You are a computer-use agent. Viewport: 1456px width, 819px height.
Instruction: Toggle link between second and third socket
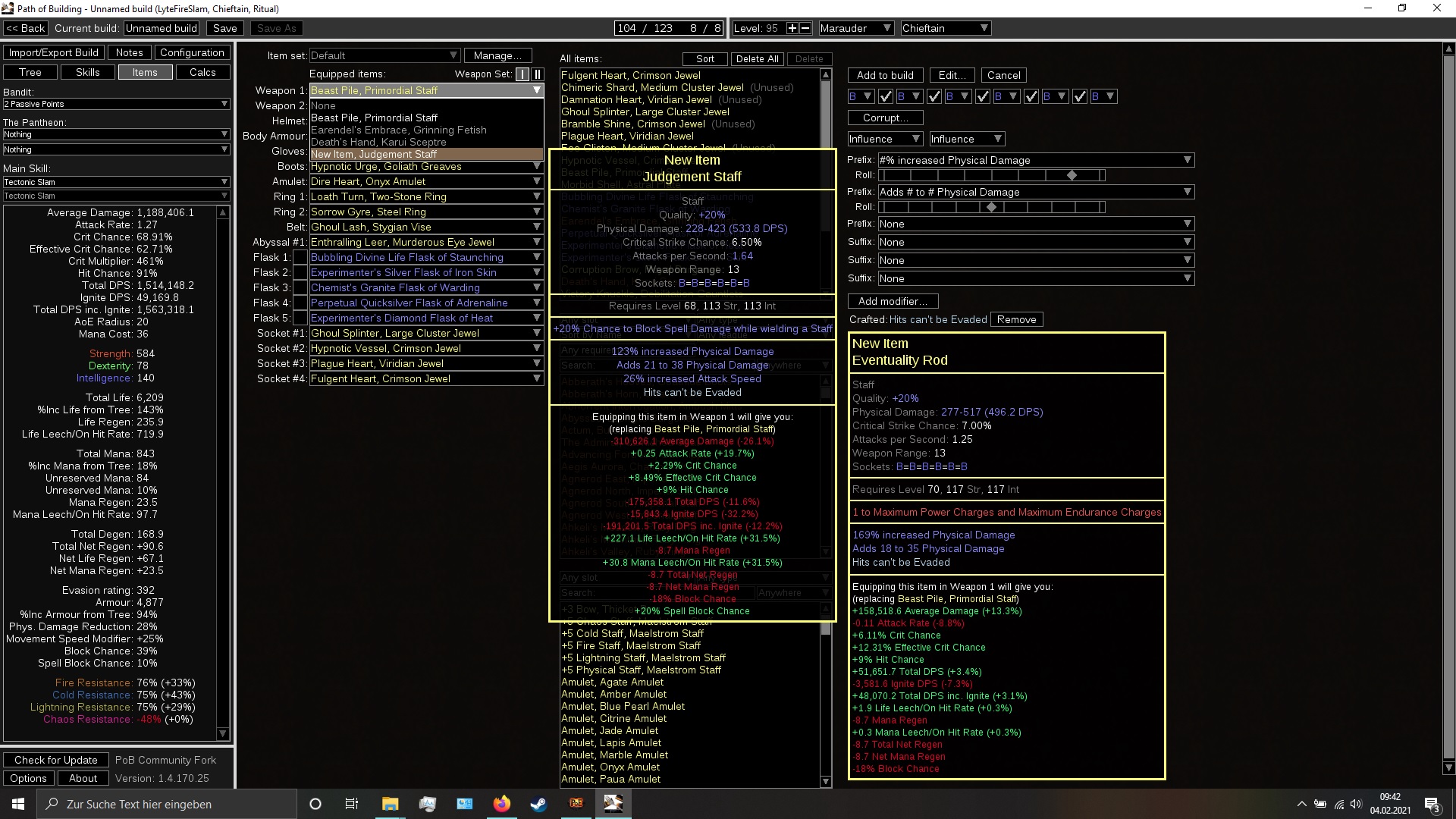tap(934, 96)
